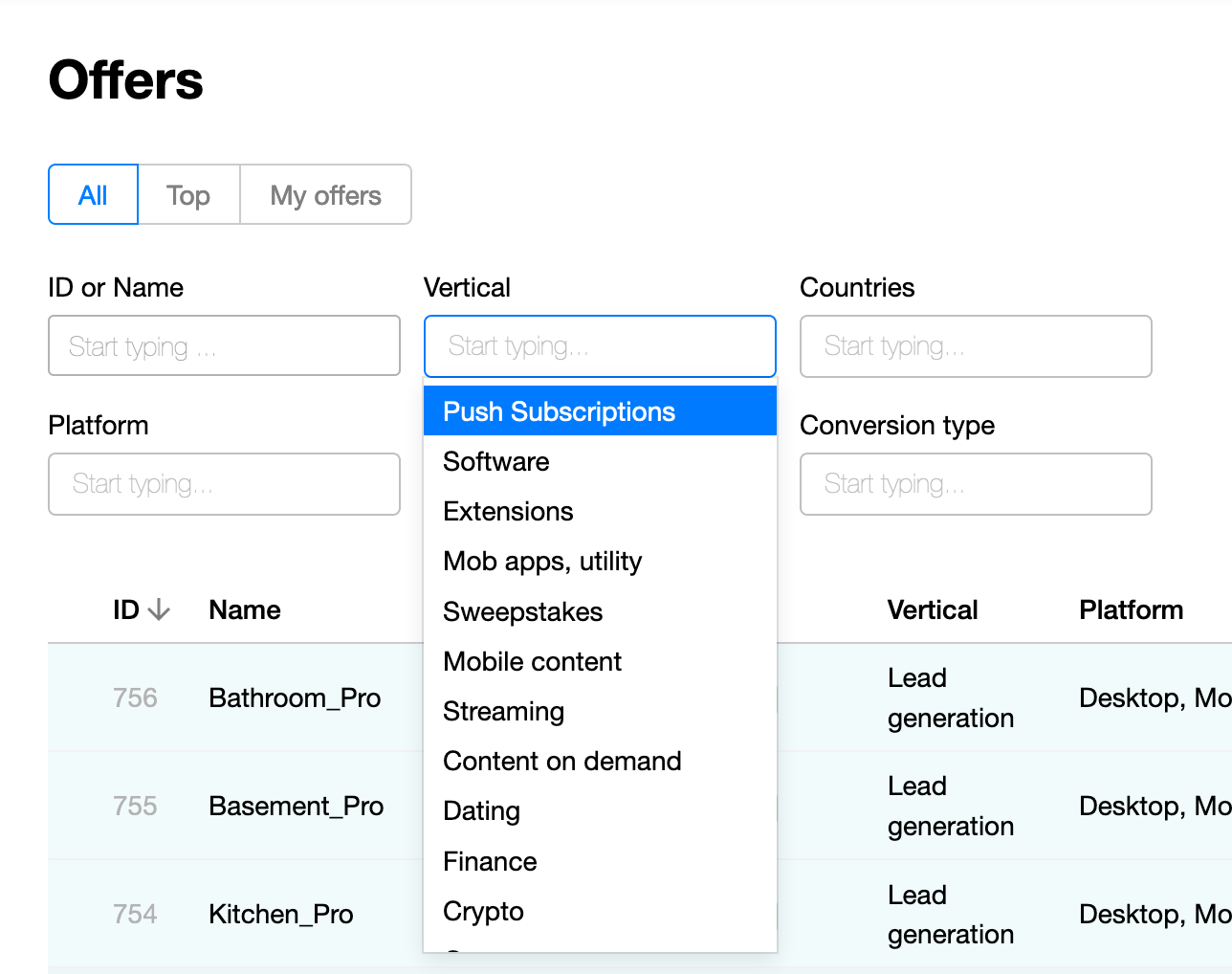Click the Name column header
The image size is (1232, 974).
pos(245,609)
